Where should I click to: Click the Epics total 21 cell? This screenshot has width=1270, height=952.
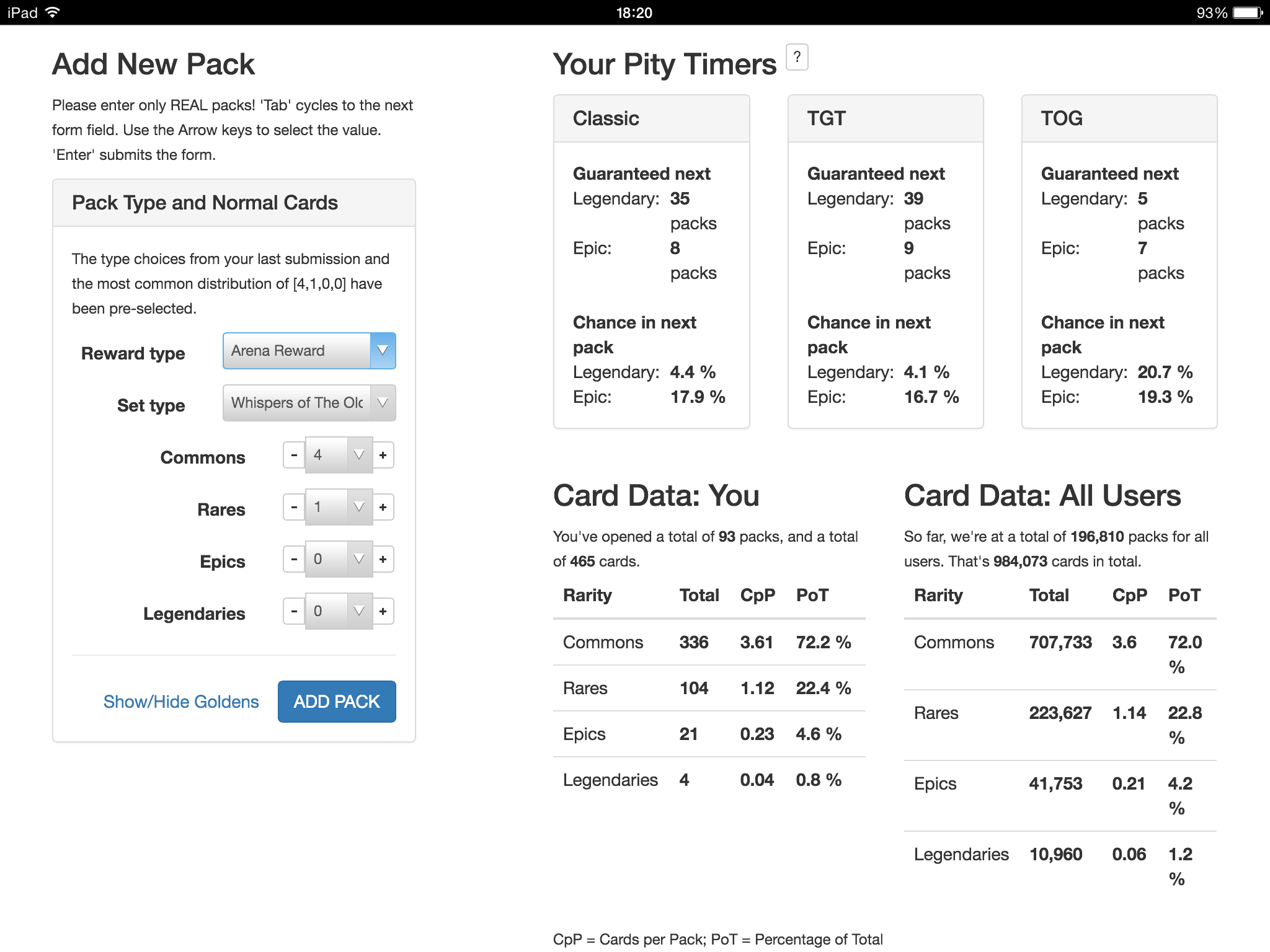pyautogui.click(x=688, y=734)
